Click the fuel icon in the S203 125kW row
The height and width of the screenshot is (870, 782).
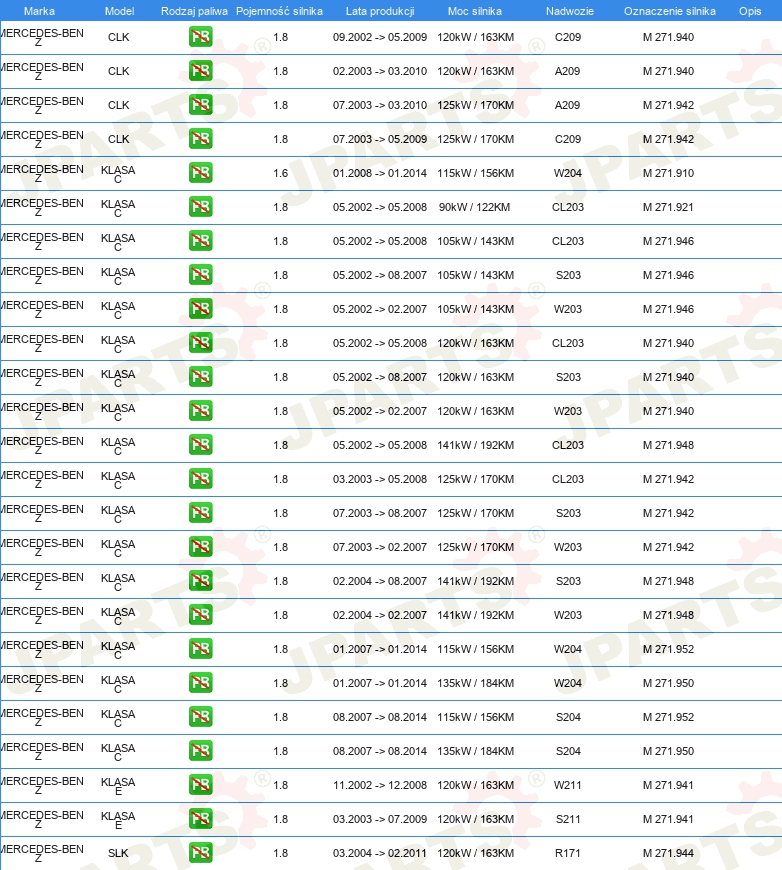point(200,513)
